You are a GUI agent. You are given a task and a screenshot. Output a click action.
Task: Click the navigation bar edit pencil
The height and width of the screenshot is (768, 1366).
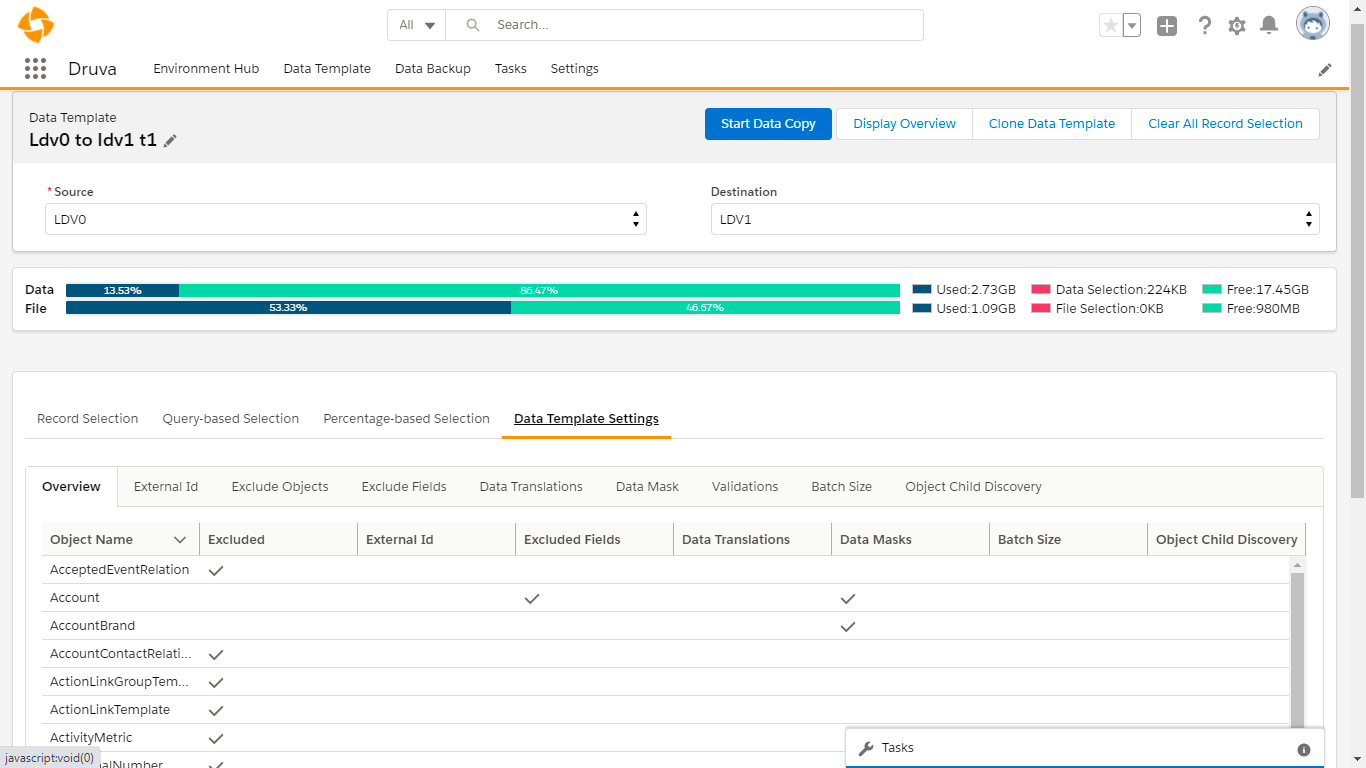coord(1325,69)
